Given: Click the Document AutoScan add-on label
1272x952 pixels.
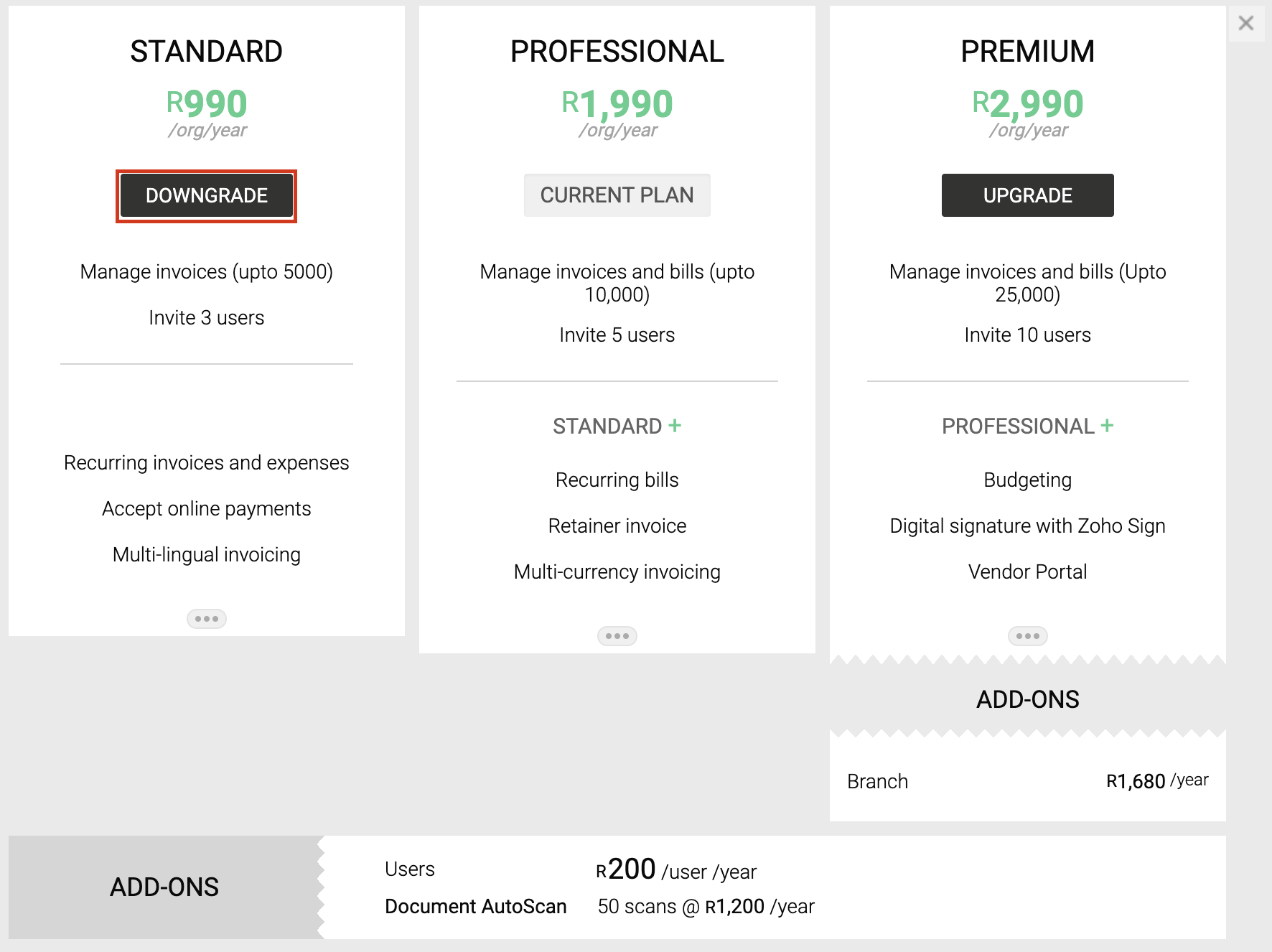Looking at the screenshot, I should [475, 906].
